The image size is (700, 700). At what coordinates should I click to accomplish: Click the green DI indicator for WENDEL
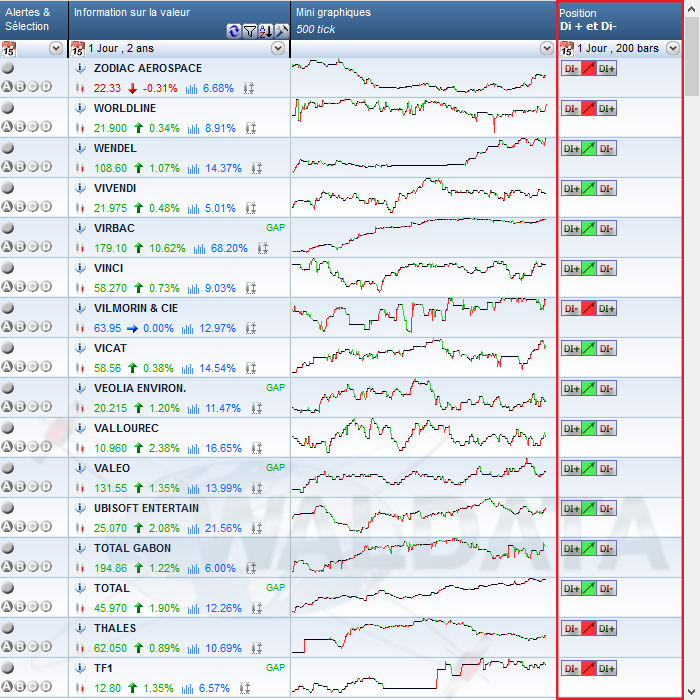[x=589, y=149]
